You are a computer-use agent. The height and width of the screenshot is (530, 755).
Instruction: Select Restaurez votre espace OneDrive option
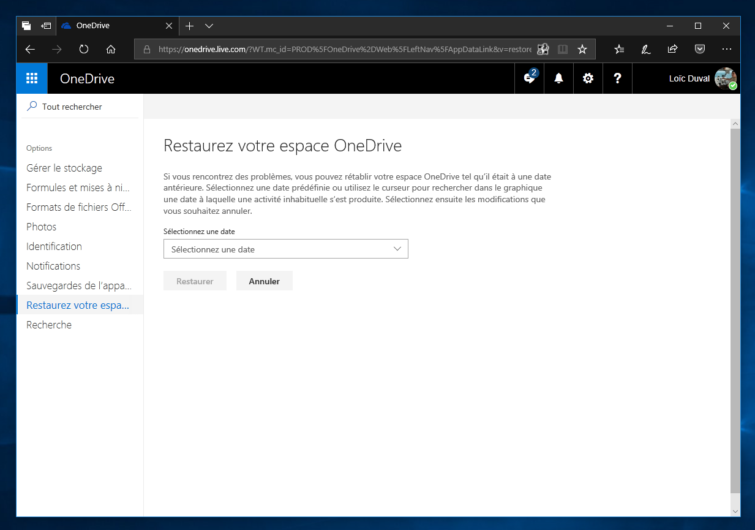(80, 305)
